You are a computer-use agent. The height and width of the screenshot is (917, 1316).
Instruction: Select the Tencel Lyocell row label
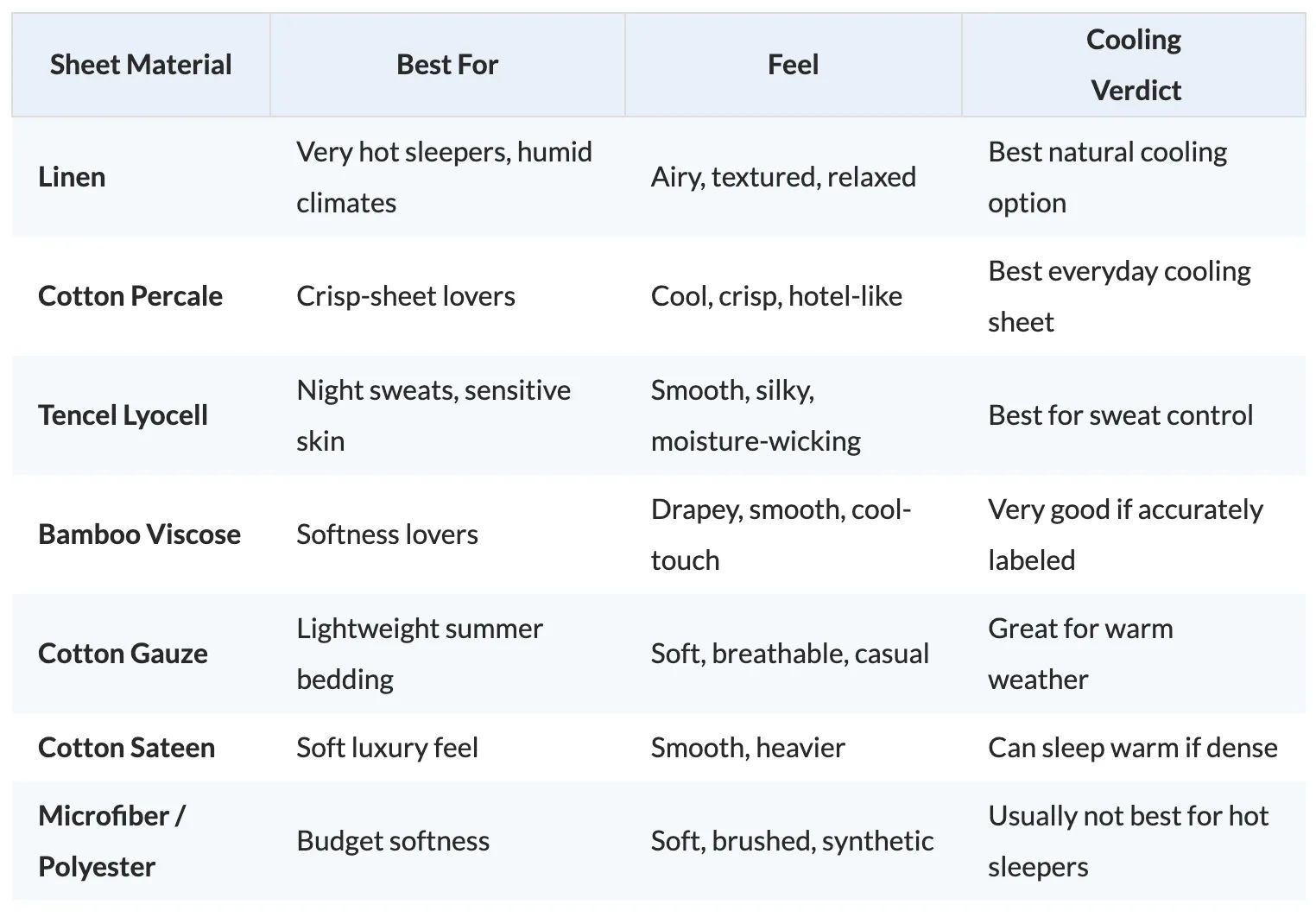[x=123, y=415]
